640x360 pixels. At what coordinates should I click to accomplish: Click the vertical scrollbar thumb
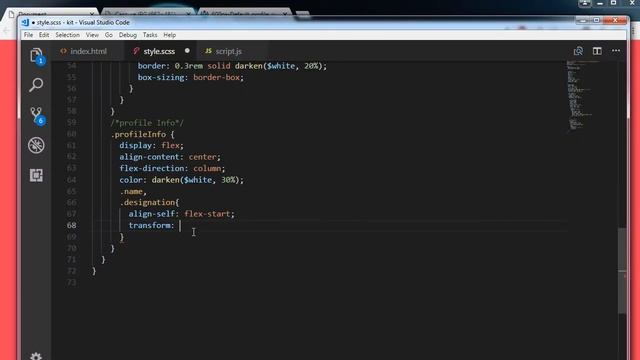622,270
